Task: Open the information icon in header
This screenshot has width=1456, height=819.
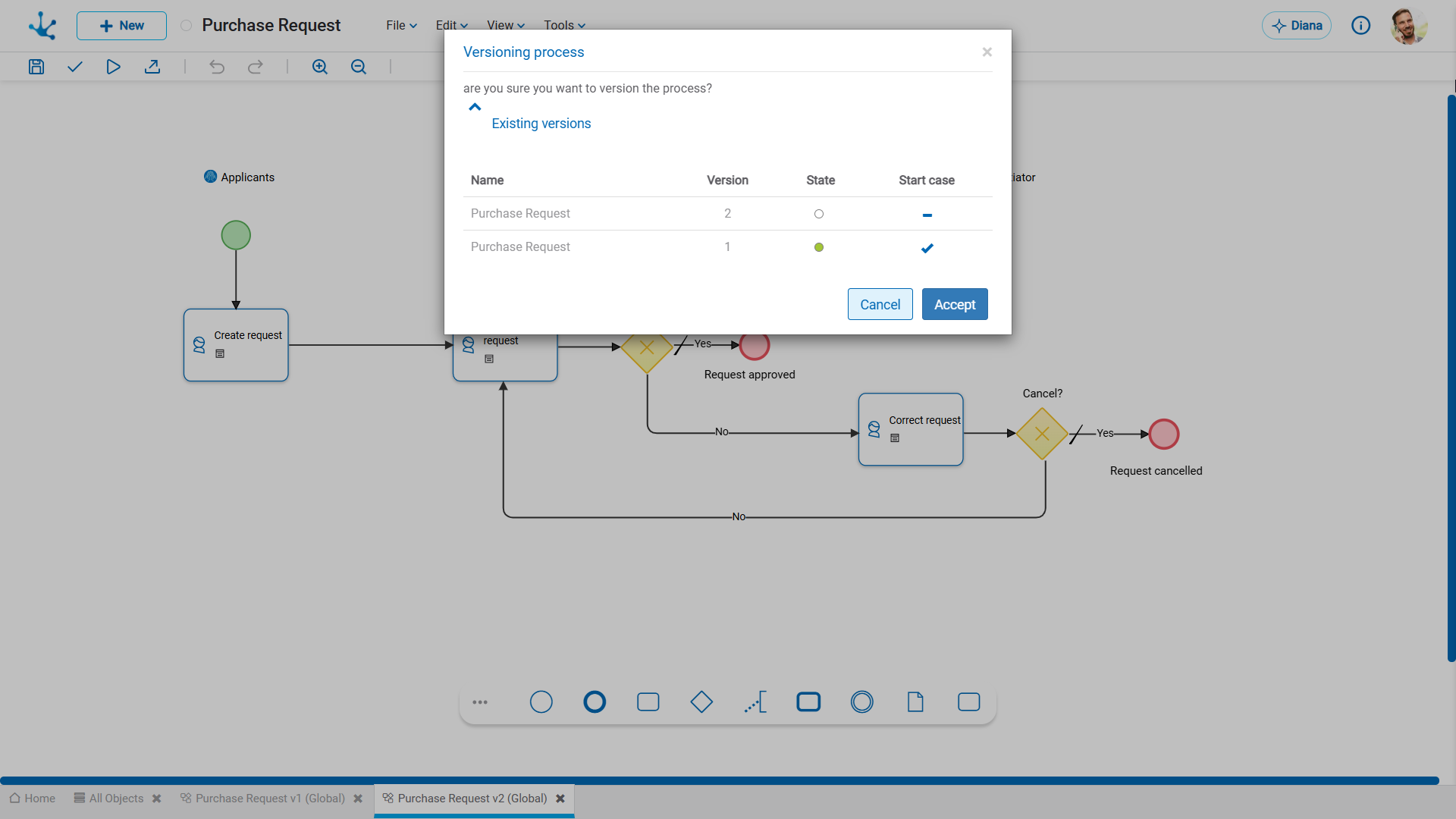Action: pos(1361,26)
